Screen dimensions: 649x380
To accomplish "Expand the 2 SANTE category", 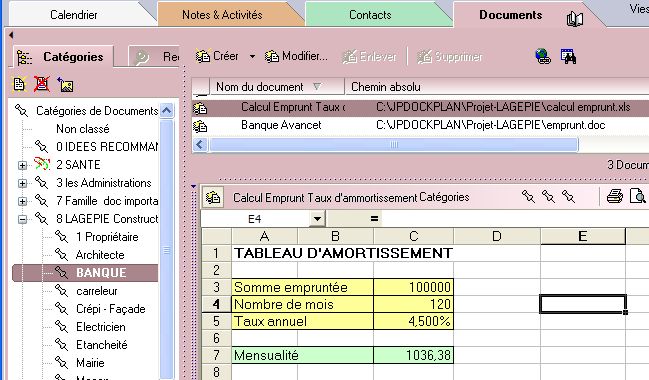I will 22,165.
